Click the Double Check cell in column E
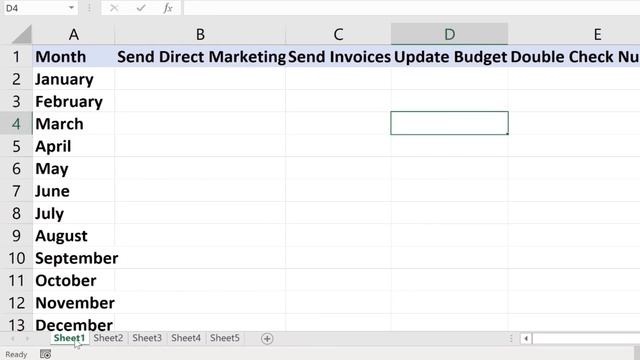The height and width of the screenshot is (360, 640). point(574,56)
